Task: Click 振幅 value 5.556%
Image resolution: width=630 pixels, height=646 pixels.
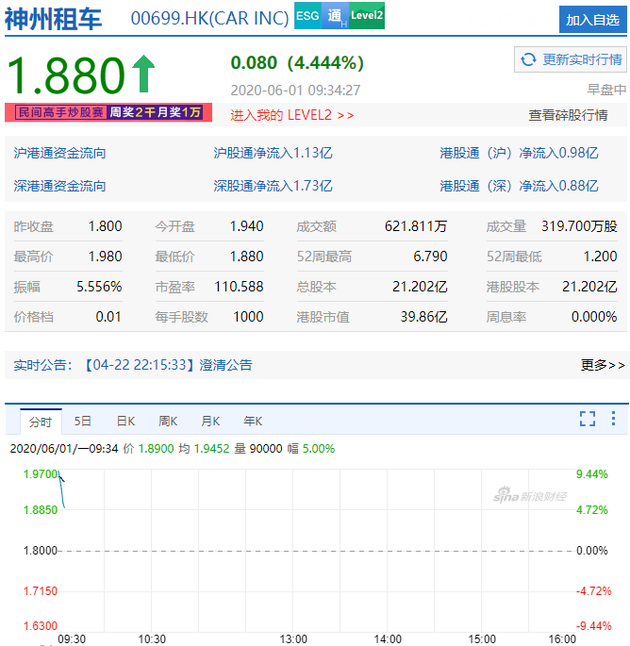Action: click(x=99, y=286)
